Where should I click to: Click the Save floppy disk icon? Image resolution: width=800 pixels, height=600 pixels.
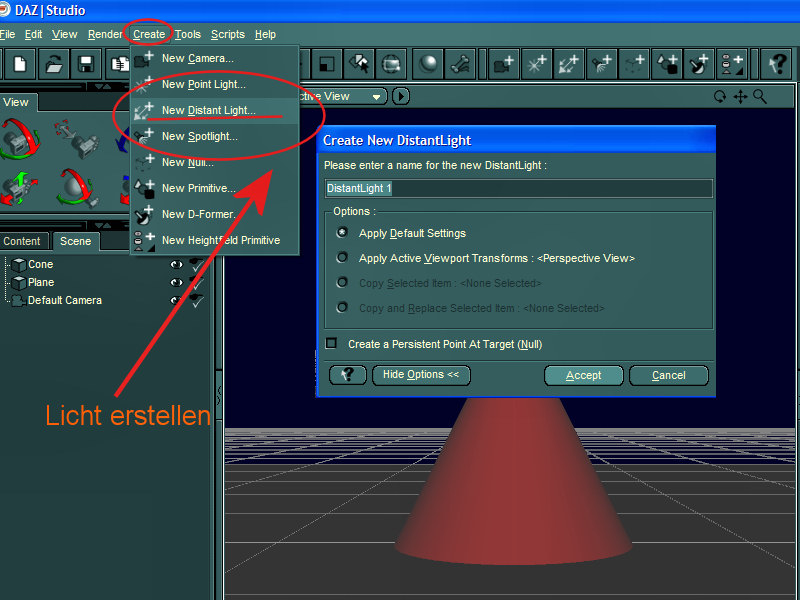(86, 64)
